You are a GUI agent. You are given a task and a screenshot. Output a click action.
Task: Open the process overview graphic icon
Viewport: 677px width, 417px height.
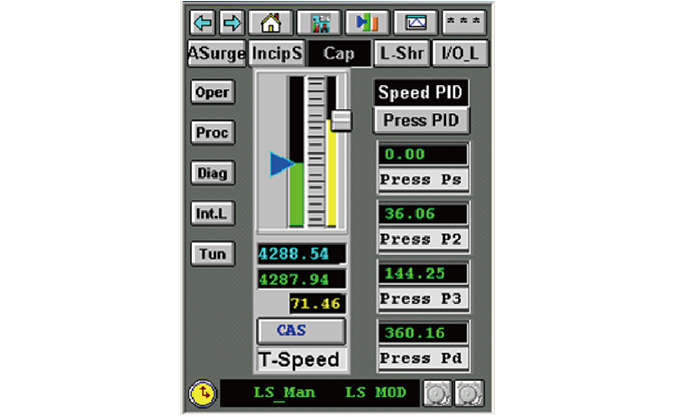pyautogui.click(x=319, y=21)
